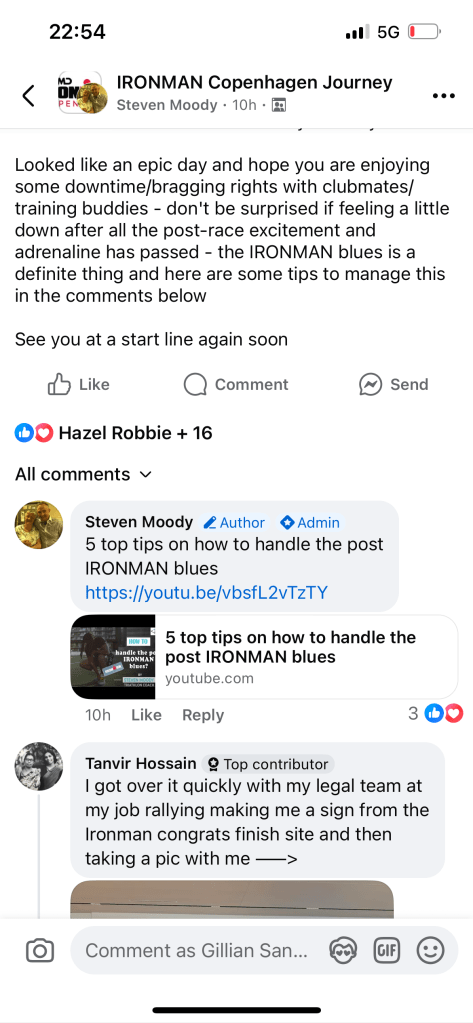Tap the back arrow icon
Screen dimensions: 473x1023
point(28,95)
